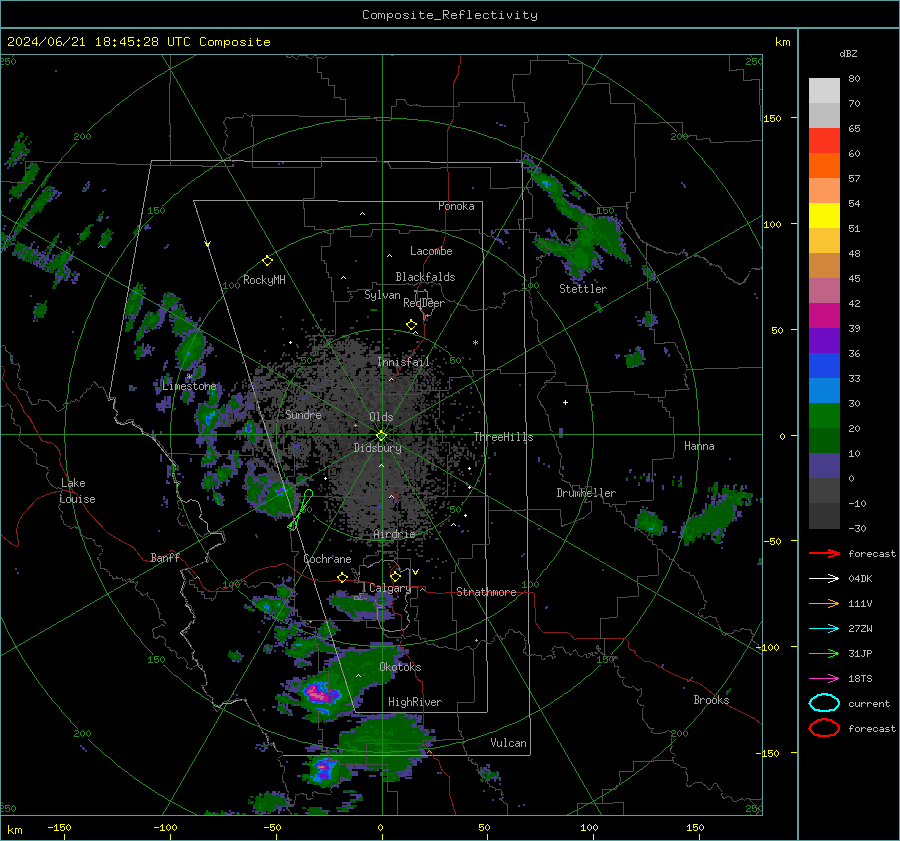The height and width of the screenshot is (841, 900).
Task: Click the intense magenta storm cell west of HighRiver
Action: (319, 693)
